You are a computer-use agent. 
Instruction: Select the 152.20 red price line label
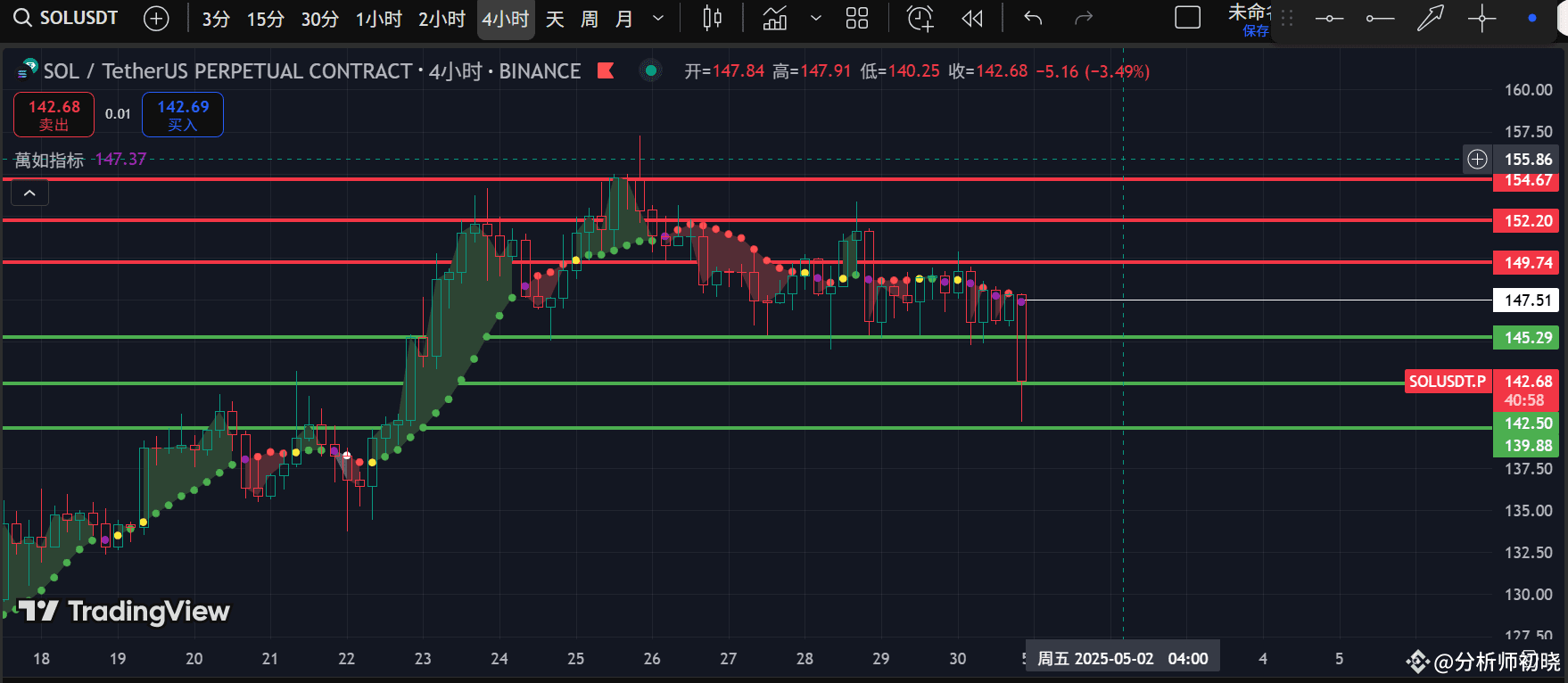coord(1526,220)
